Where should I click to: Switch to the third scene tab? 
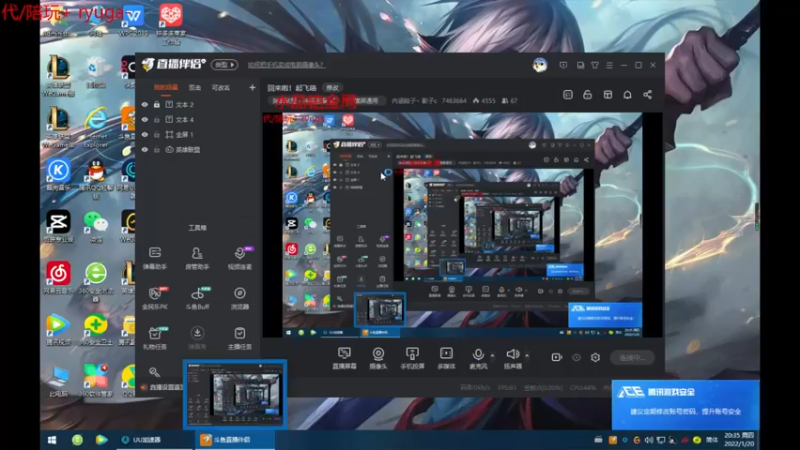[x=221, y=88]
